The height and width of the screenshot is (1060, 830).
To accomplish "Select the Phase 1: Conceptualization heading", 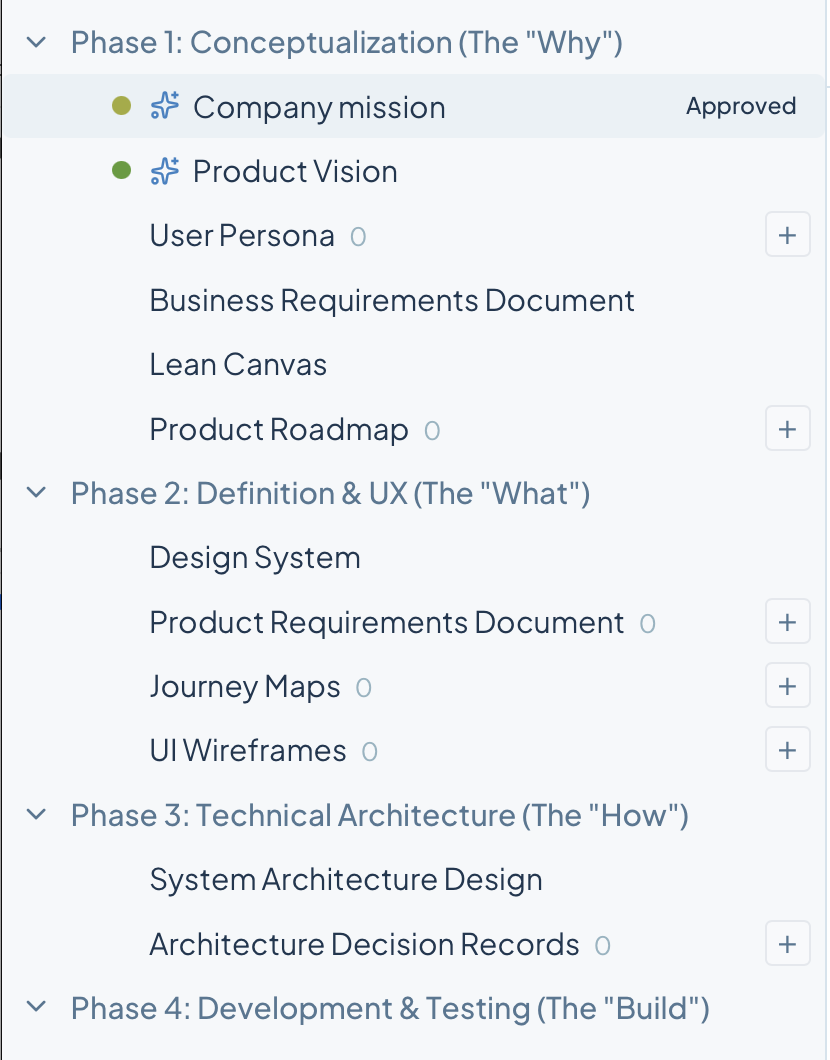I will (x=347, y=43).
